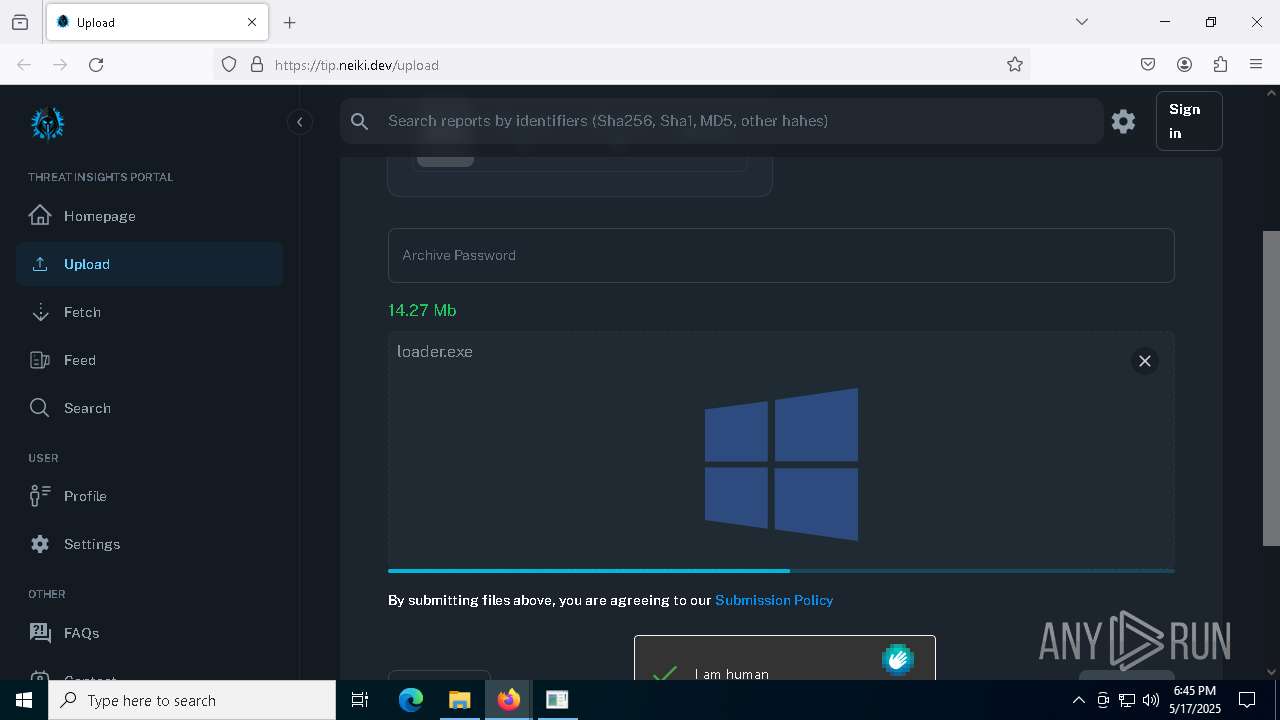The height and width of the screenshot is (720, 1280).
Task: List all tabs dropdown arrow
Action: point(1081,22)
